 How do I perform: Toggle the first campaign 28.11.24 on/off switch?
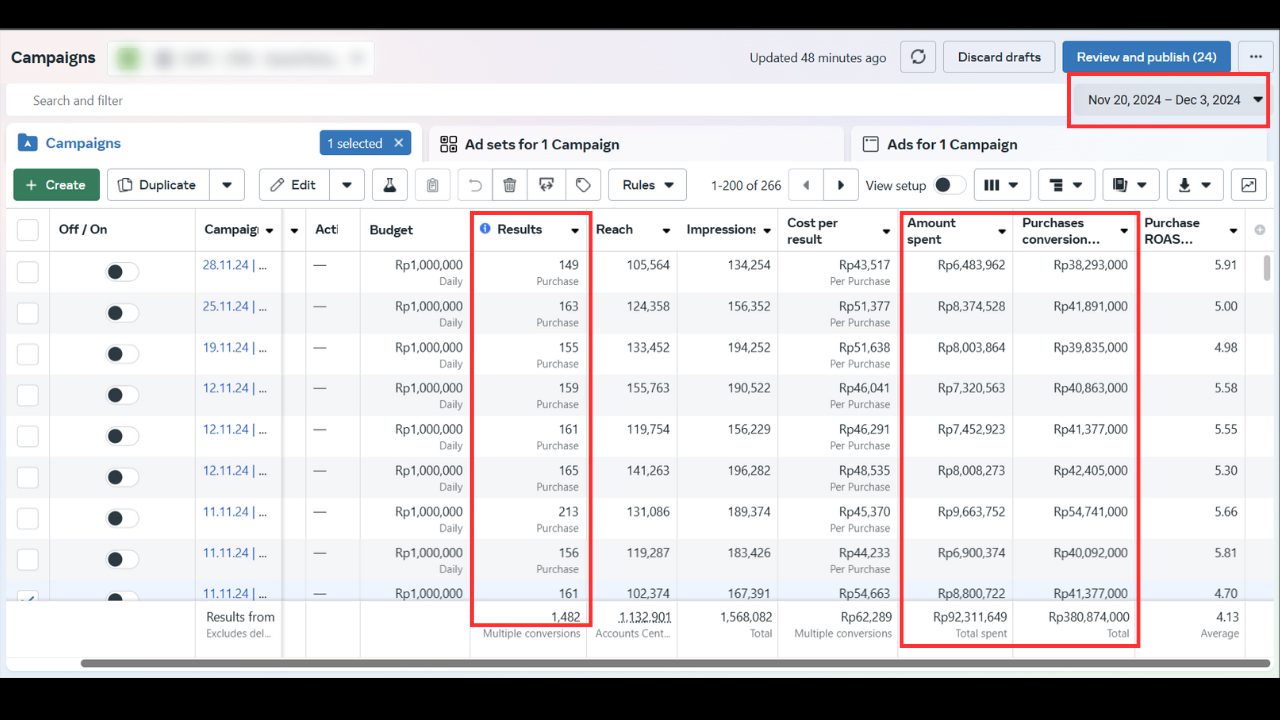click(122, 272)
